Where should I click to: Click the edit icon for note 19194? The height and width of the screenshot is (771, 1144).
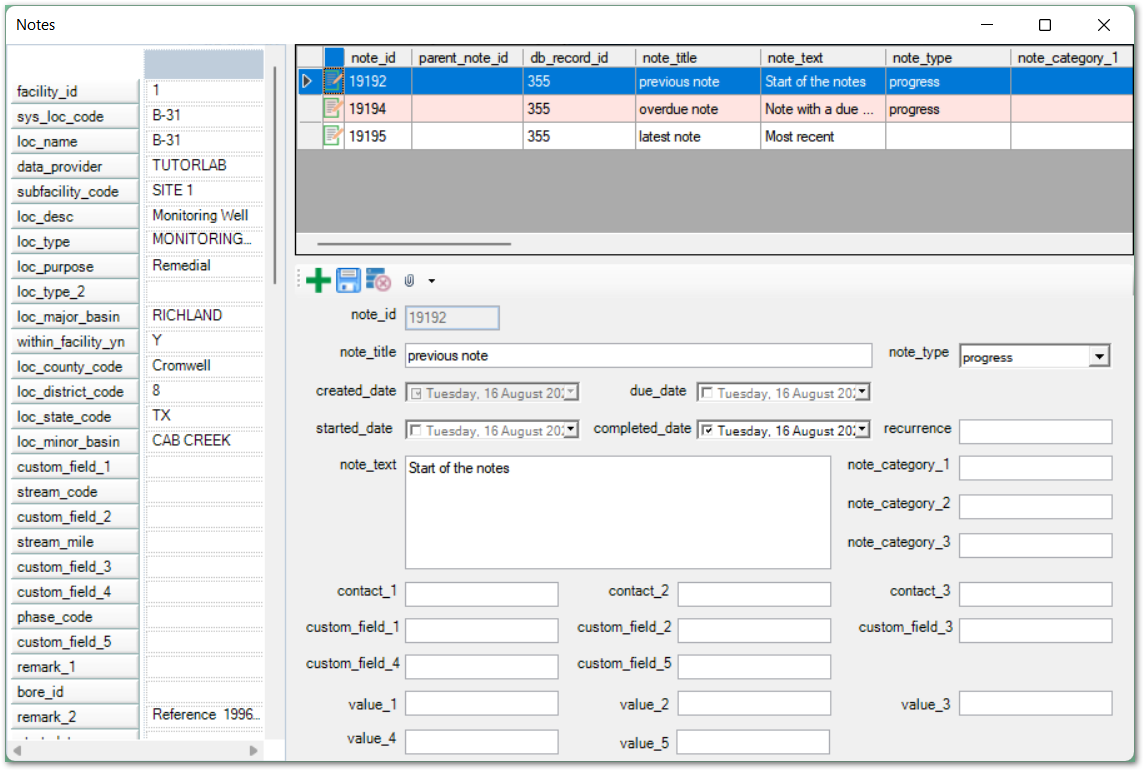click(x=333, y=109)
